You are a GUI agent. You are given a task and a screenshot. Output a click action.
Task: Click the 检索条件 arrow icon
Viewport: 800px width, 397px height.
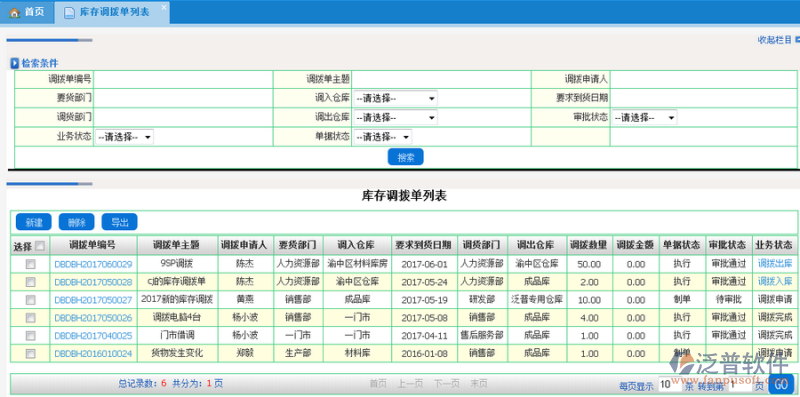(15, 63)
